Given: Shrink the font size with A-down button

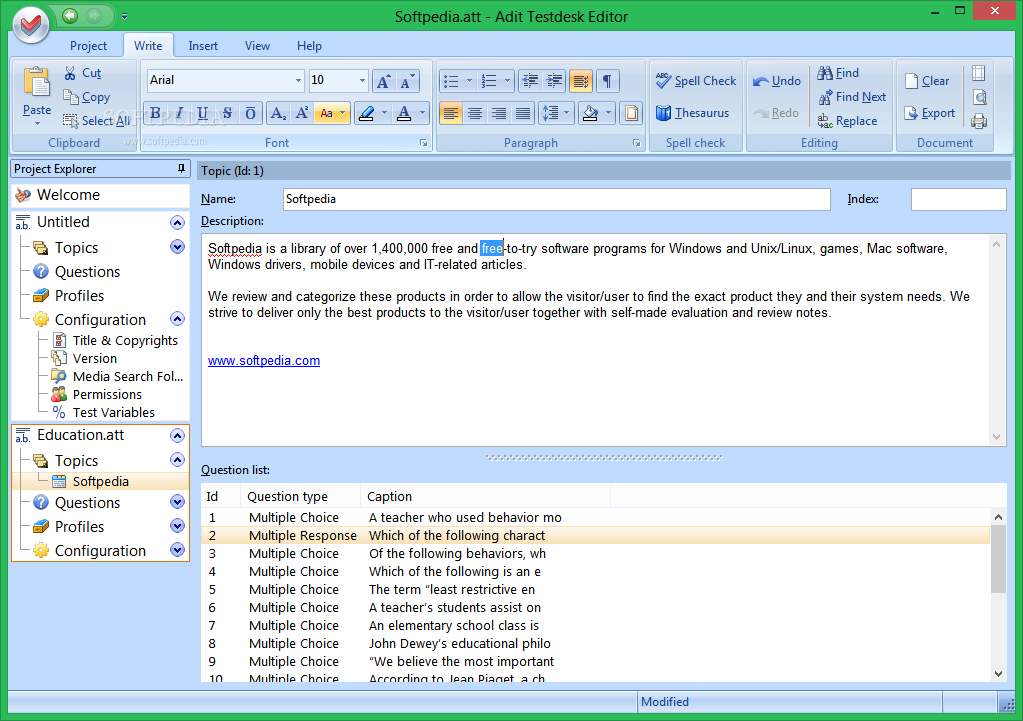Looking at the screenshot, I should point(408,81).
